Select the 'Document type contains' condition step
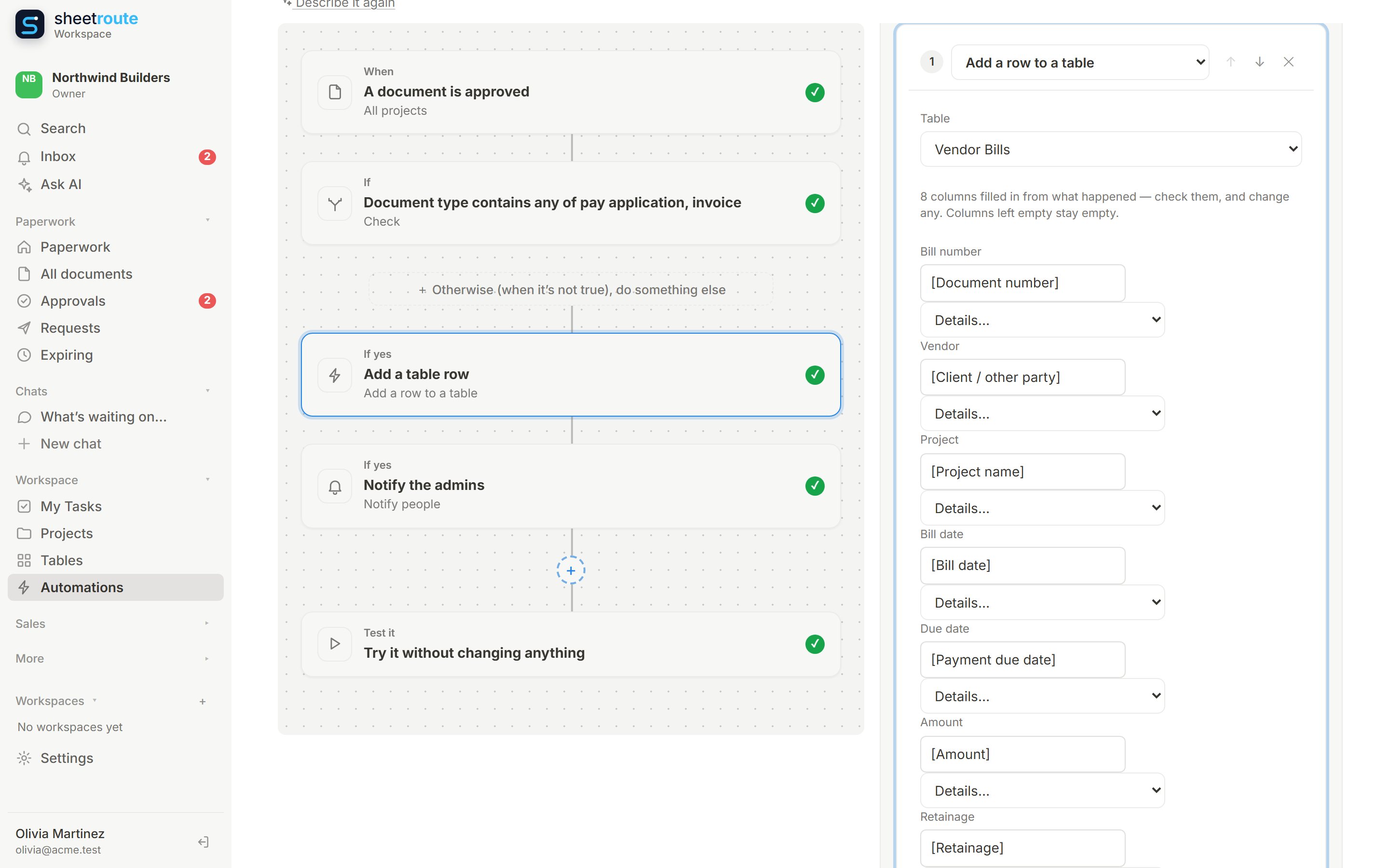This screenshot has height=868, width=1389. (x=571, y=203)
